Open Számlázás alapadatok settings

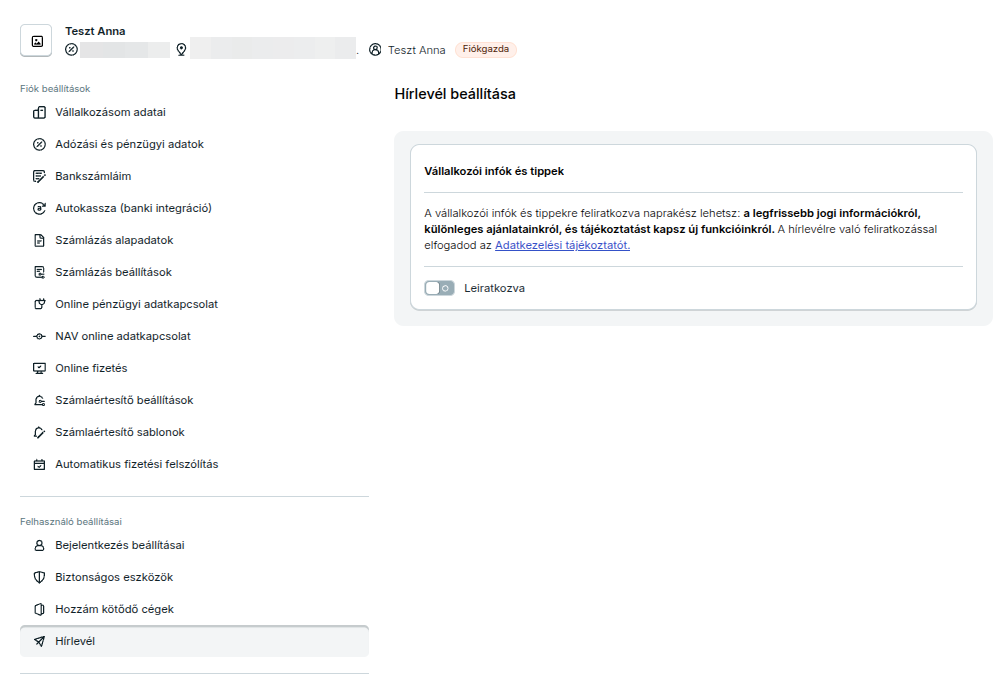114,240
